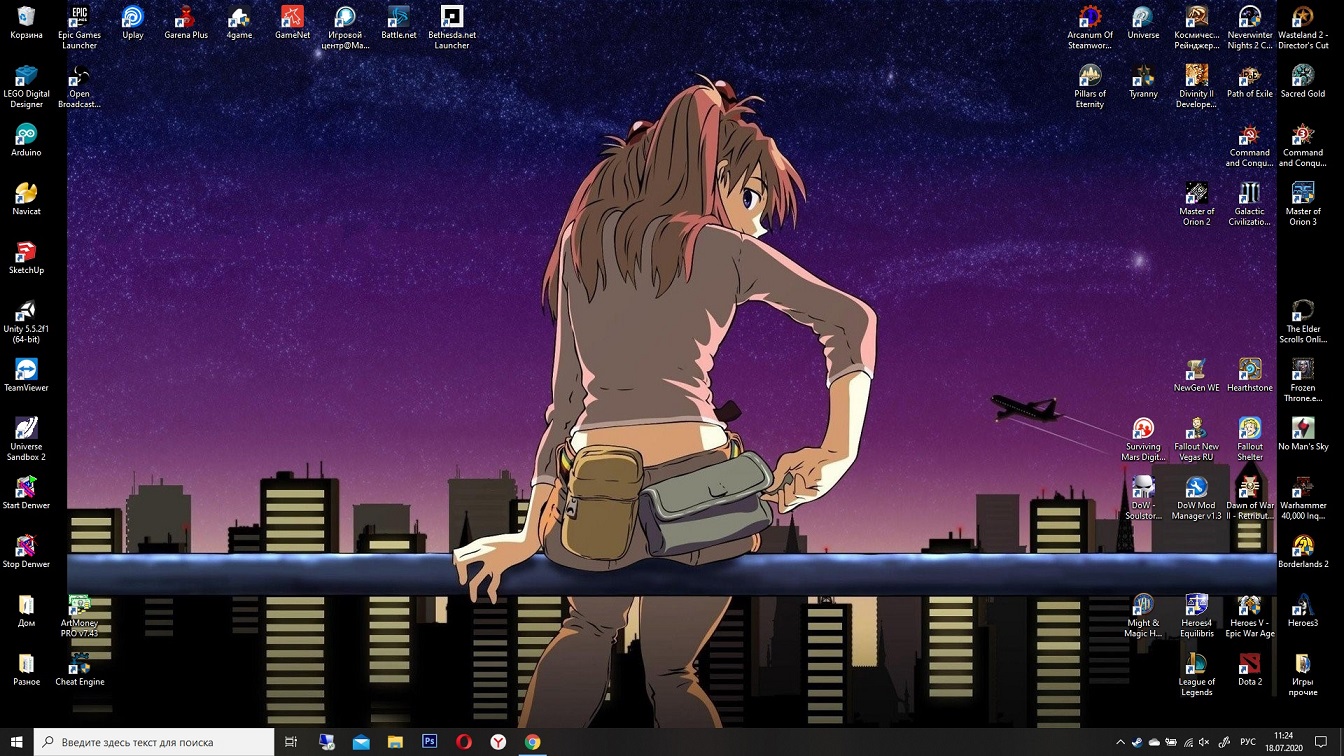Launch the Bethesda.net Launcher shortcut
This screenshot has height=756, width=1344.
pyautogui.click(x=452, y=28)
